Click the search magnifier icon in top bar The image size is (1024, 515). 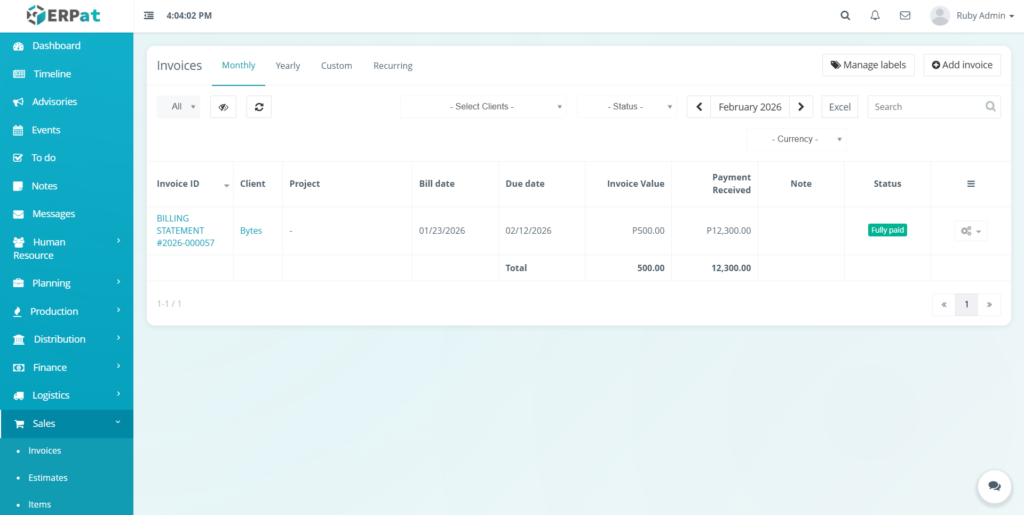click(x=845, y=16)
